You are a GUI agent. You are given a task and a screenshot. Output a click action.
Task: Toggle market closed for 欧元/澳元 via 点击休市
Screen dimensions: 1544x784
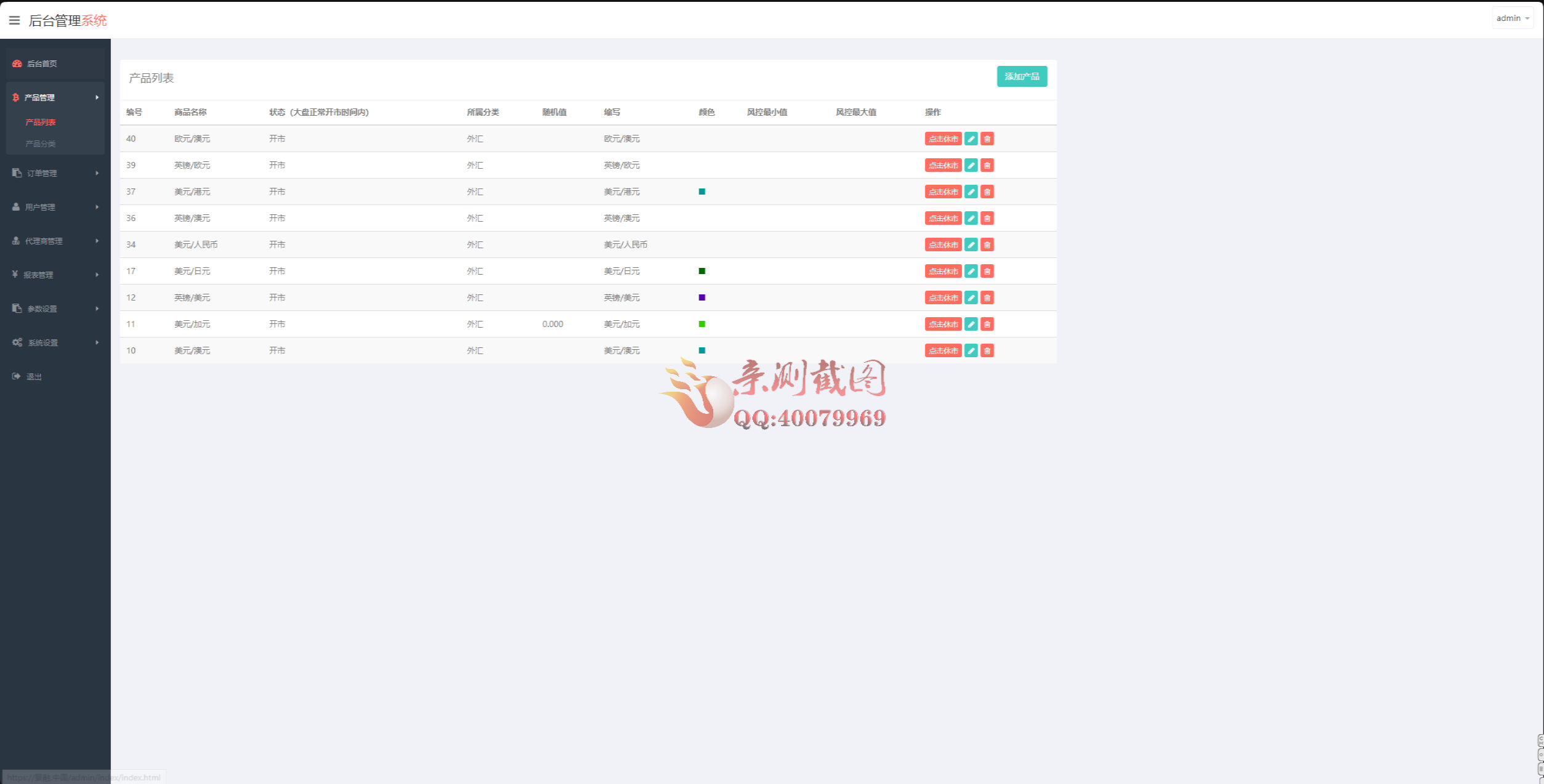pos(943,139)
